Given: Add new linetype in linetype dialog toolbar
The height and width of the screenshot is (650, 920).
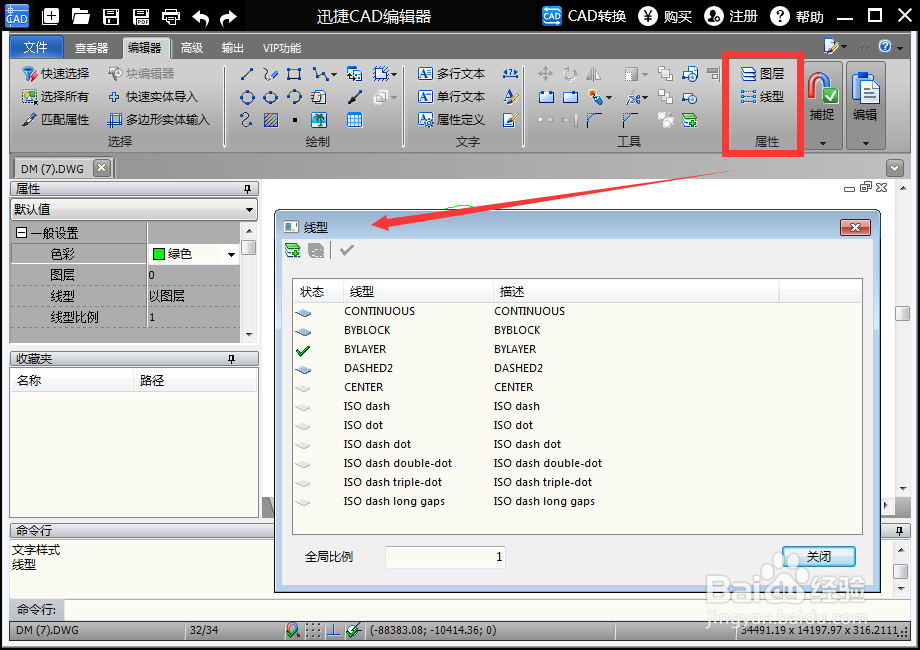Looking at the screenshot, I should (x=293, y=250).
